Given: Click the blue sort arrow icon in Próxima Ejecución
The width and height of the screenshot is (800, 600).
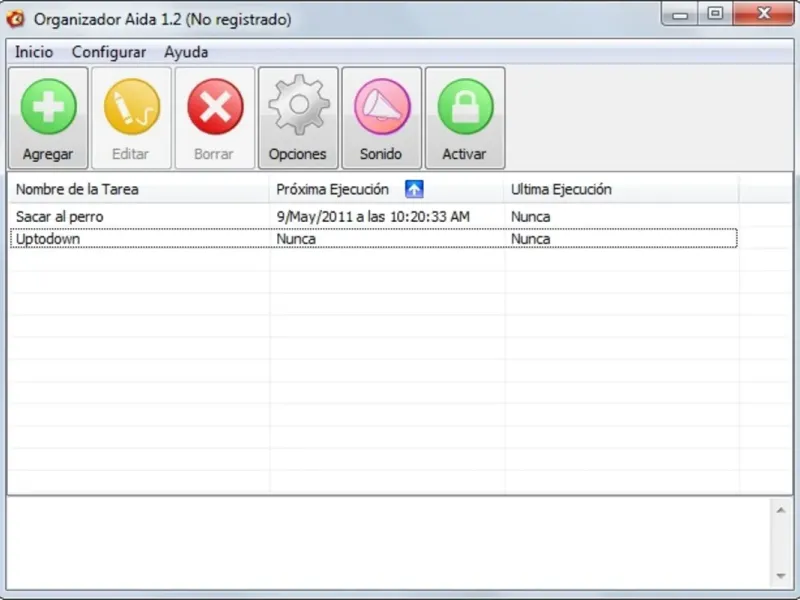Looking at the screenshot, I should tap(414, 189).
